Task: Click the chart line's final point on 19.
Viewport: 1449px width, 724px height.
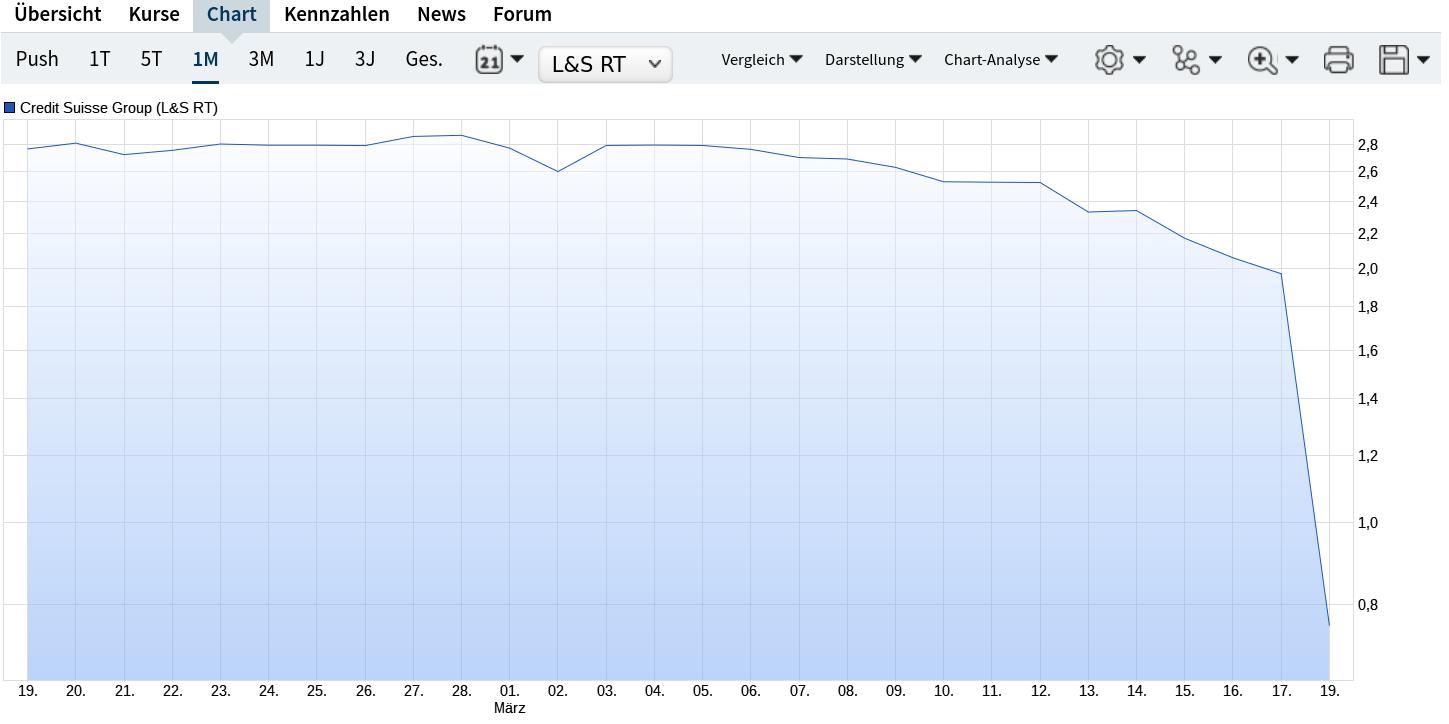Action: pyautogui.click(x=1329, y=625)
